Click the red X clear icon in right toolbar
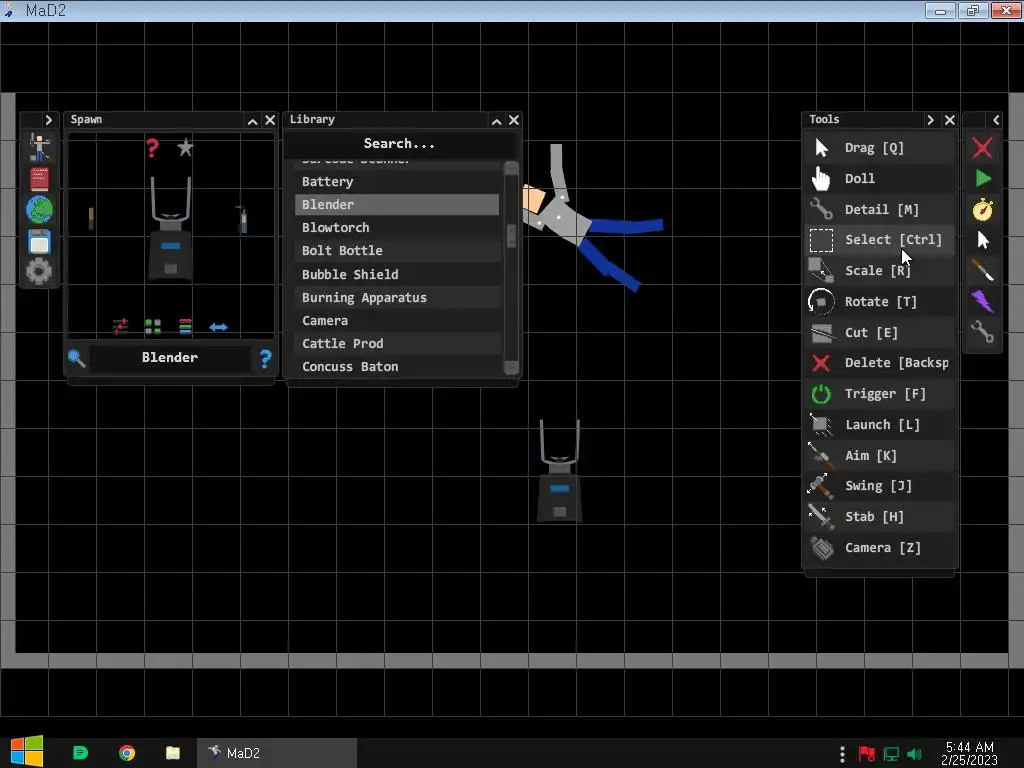 (x=982, y=148)
